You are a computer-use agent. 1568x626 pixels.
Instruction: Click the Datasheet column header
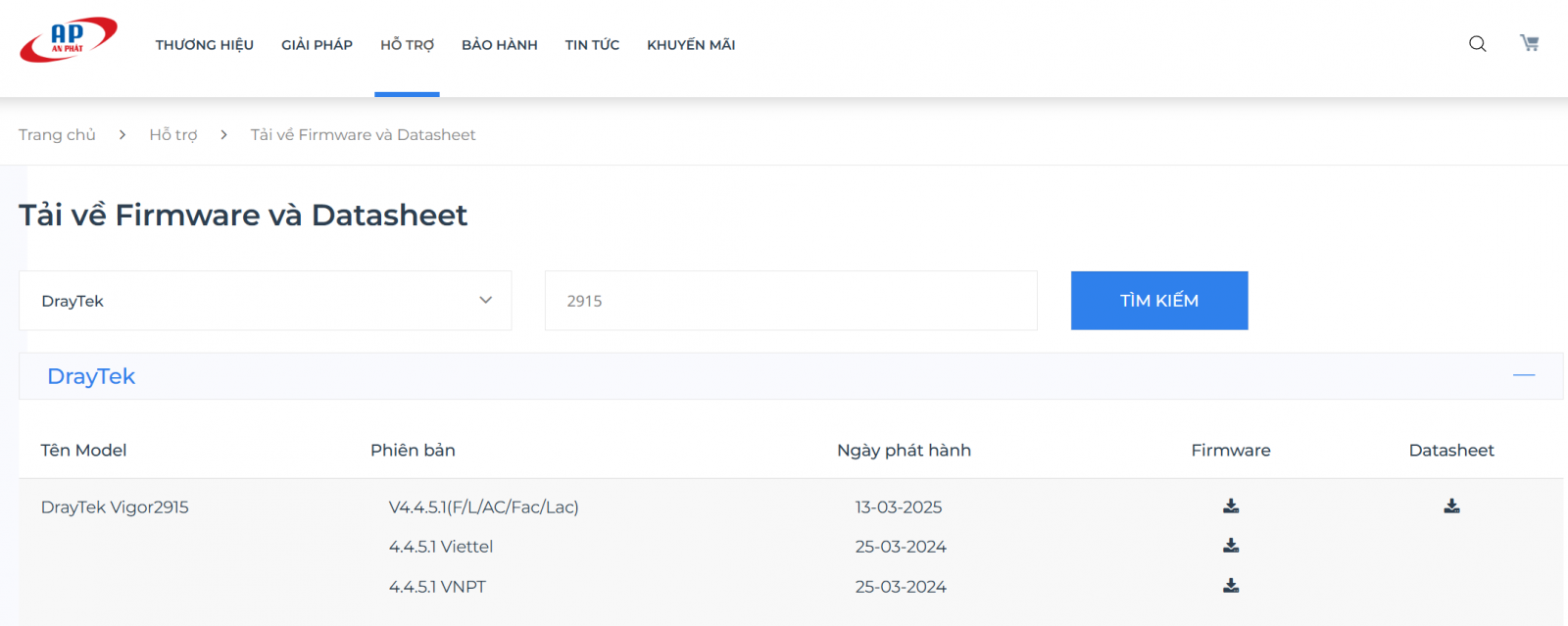(1451, 451)
